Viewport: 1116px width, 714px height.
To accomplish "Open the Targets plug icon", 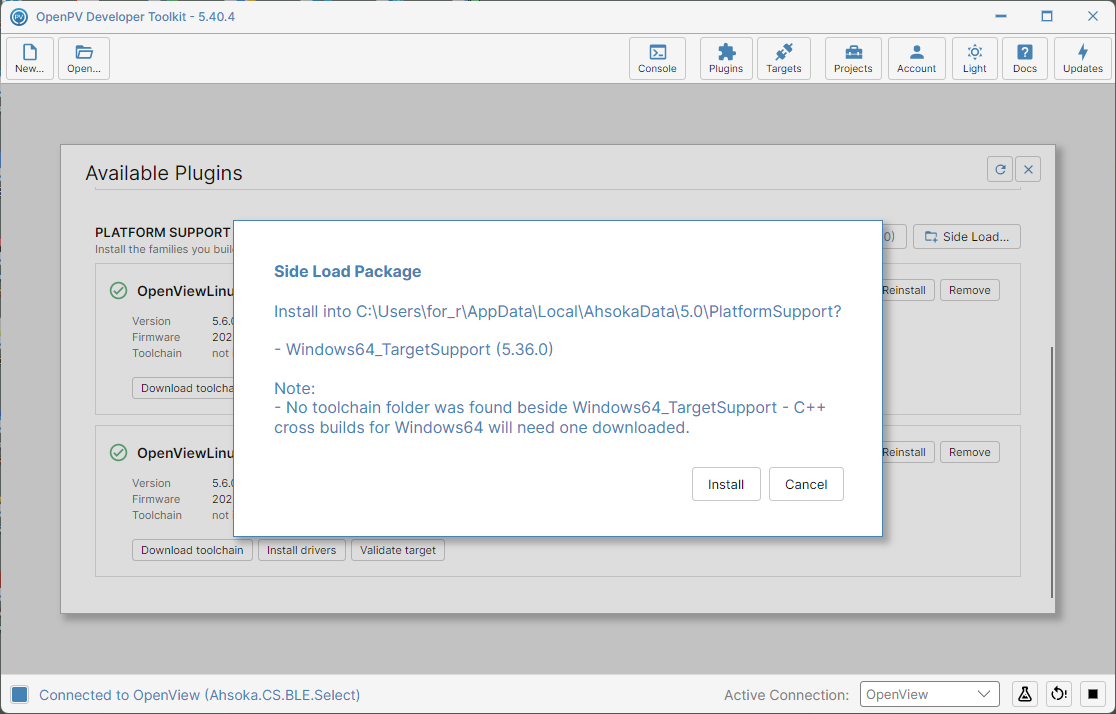I will [x=784, y=58].
